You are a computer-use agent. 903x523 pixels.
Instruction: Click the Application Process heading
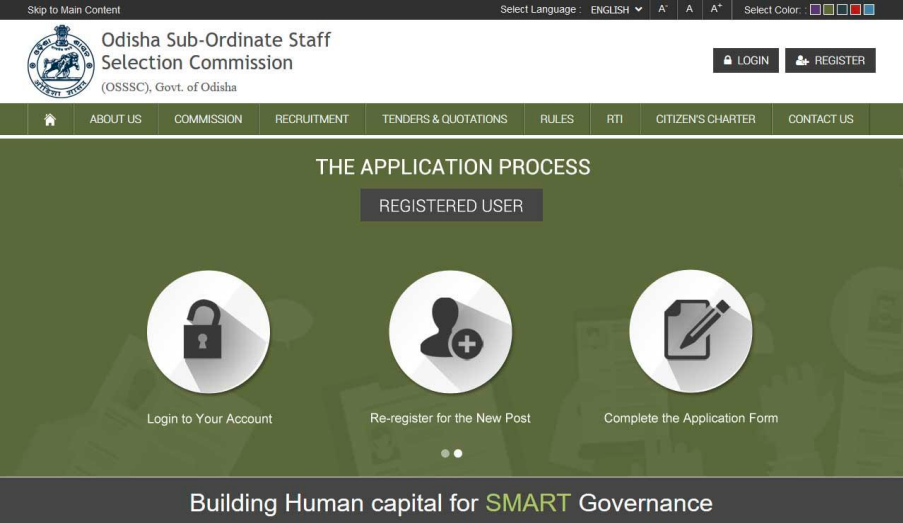(x=453, y=167)
